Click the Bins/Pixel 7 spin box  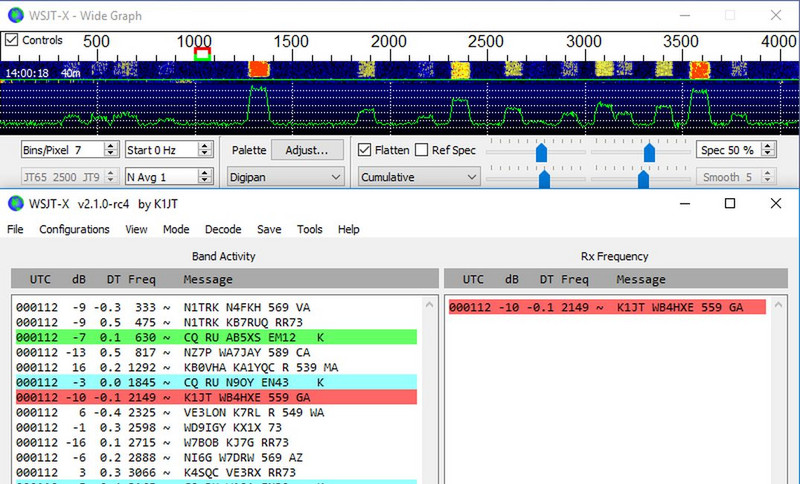point(70,150)
